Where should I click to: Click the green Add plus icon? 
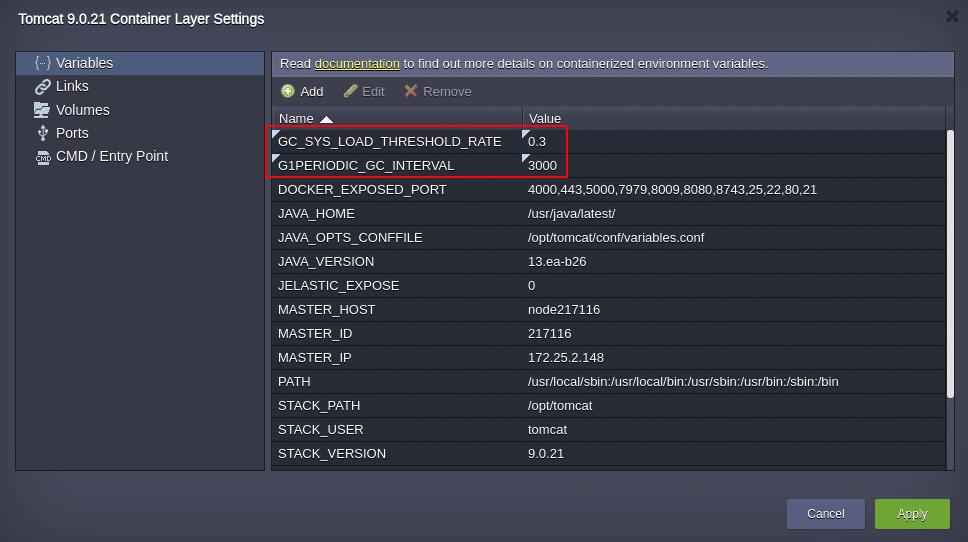pos(288,91)
